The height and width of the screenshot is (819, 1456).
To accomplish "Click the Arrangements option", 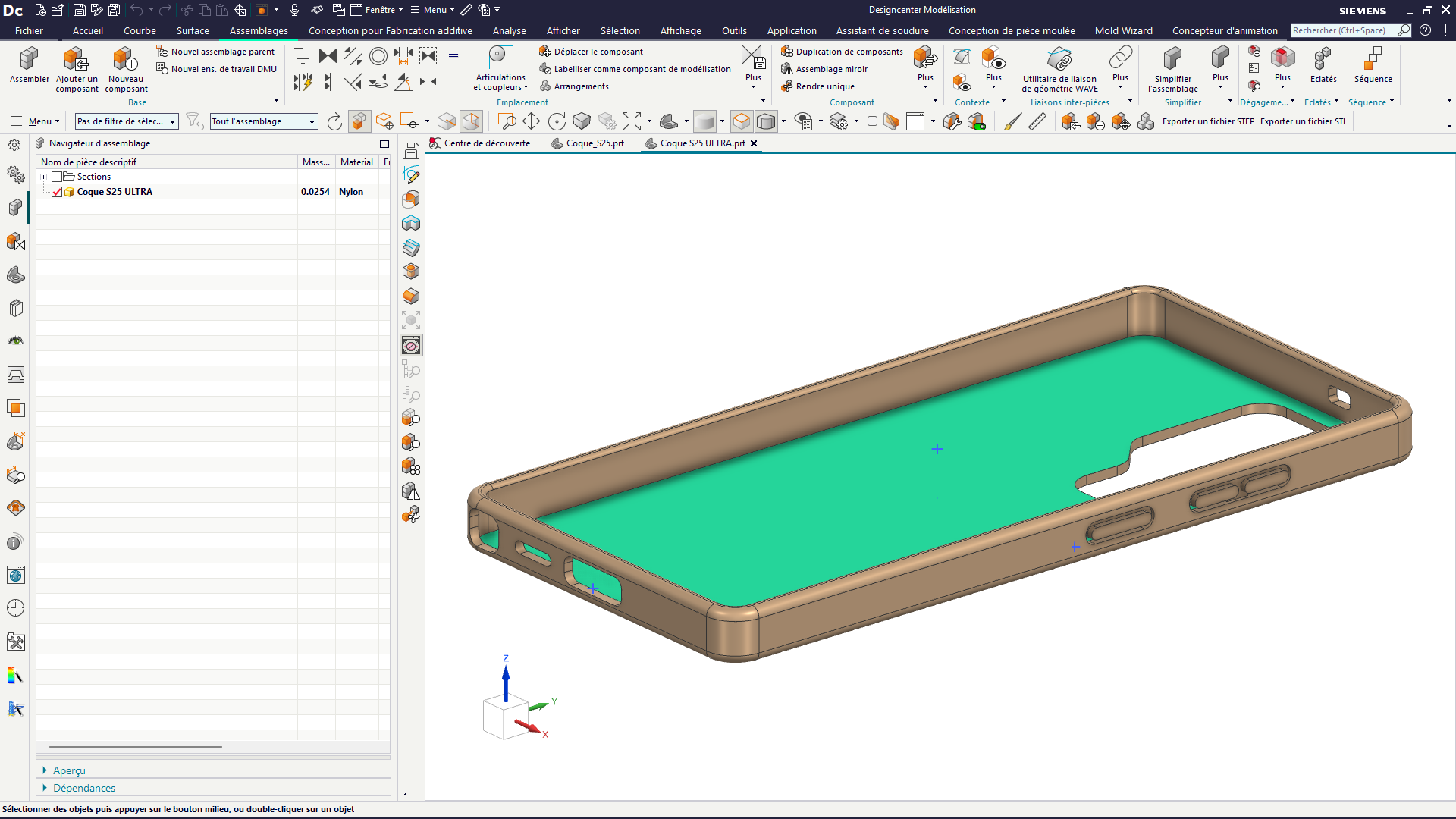I will [574, 86].
